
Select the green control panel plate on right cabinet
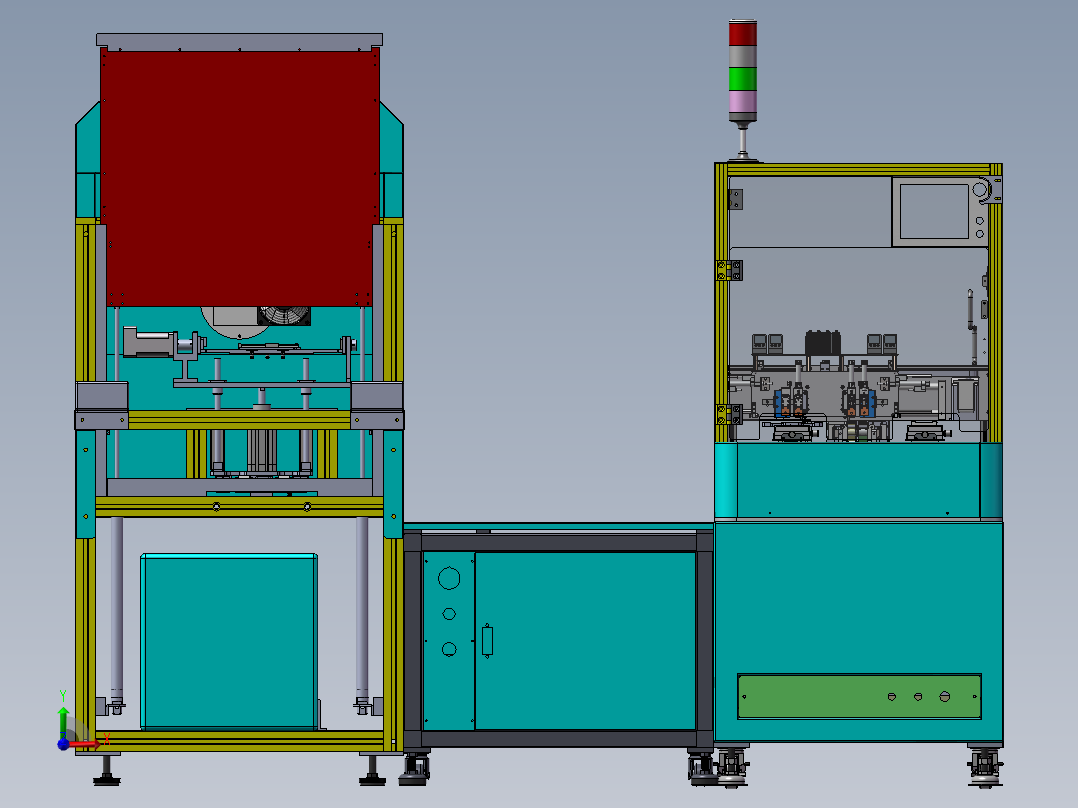click(859, 697)
